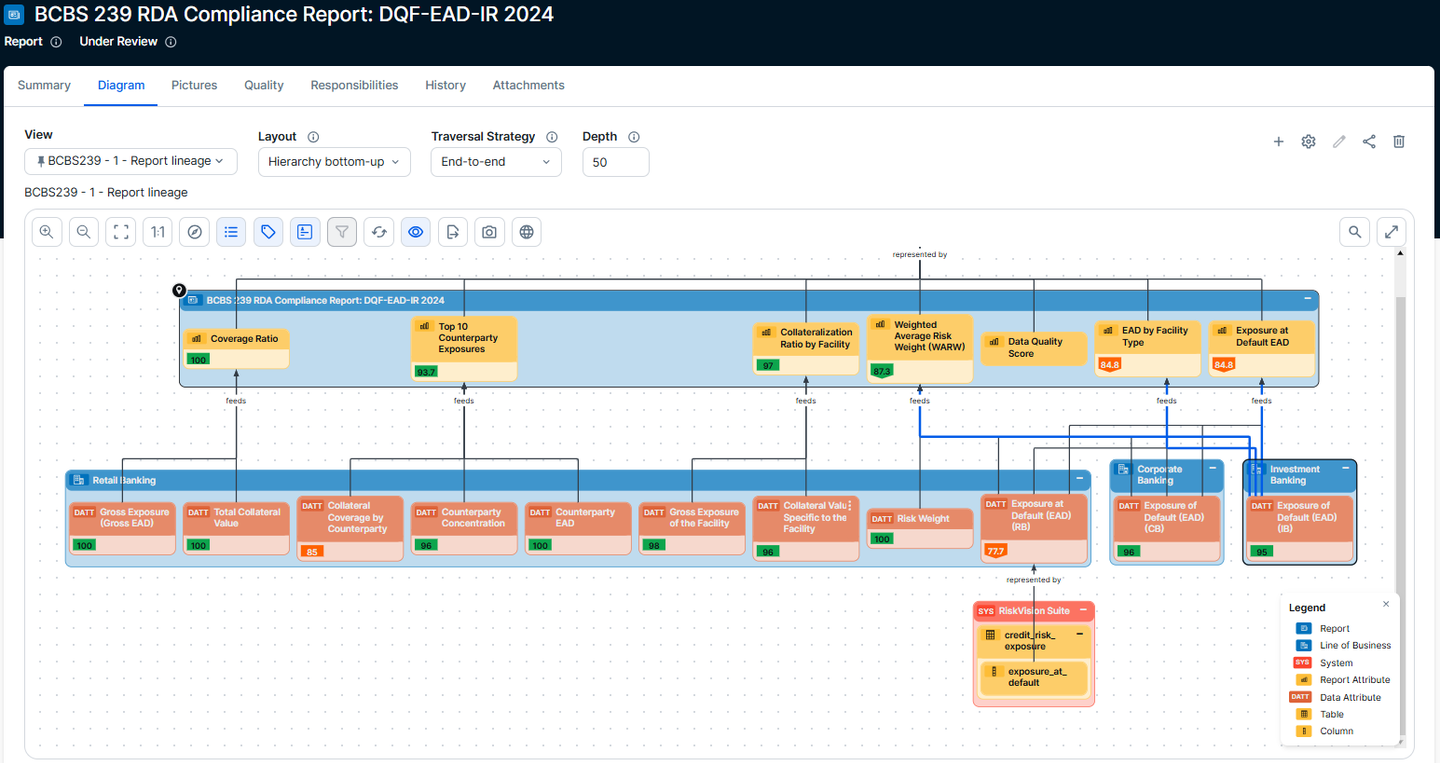
Task: Collapse the Investment Banking group
Action: click(1346, 468)
